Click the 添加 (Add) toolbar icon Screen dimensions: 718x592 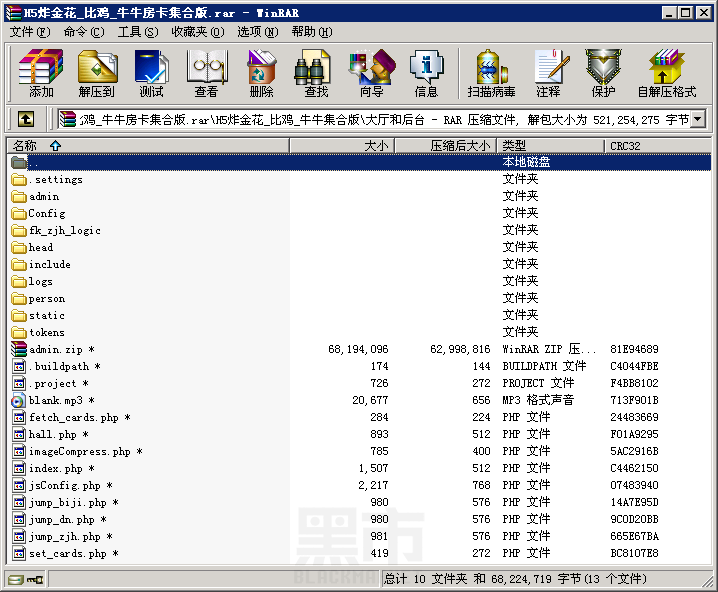point(41,73)
